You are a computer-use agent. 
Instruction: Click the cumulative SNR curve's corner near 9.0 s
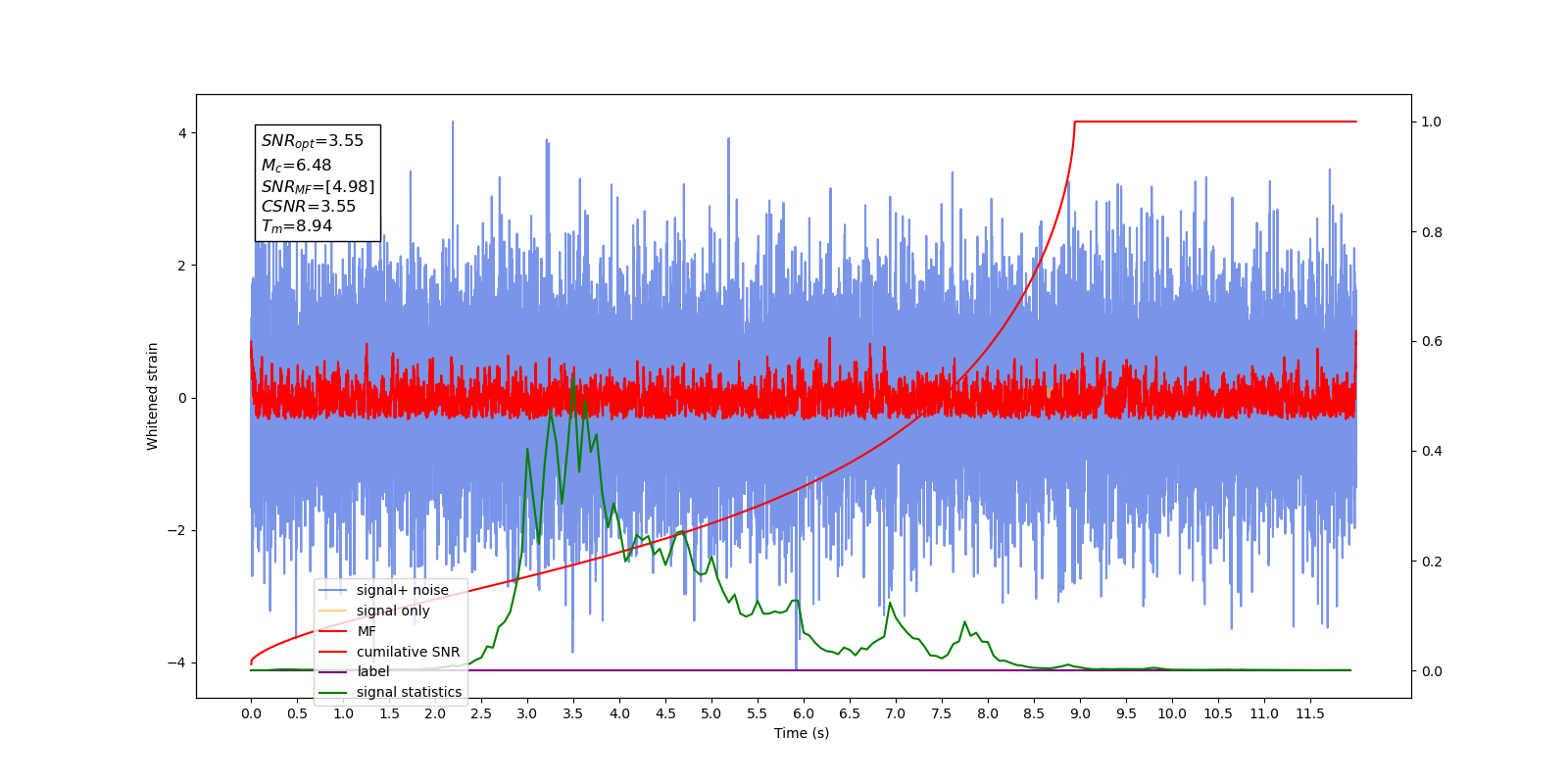pyautogui.click(x=1075, y=122)
